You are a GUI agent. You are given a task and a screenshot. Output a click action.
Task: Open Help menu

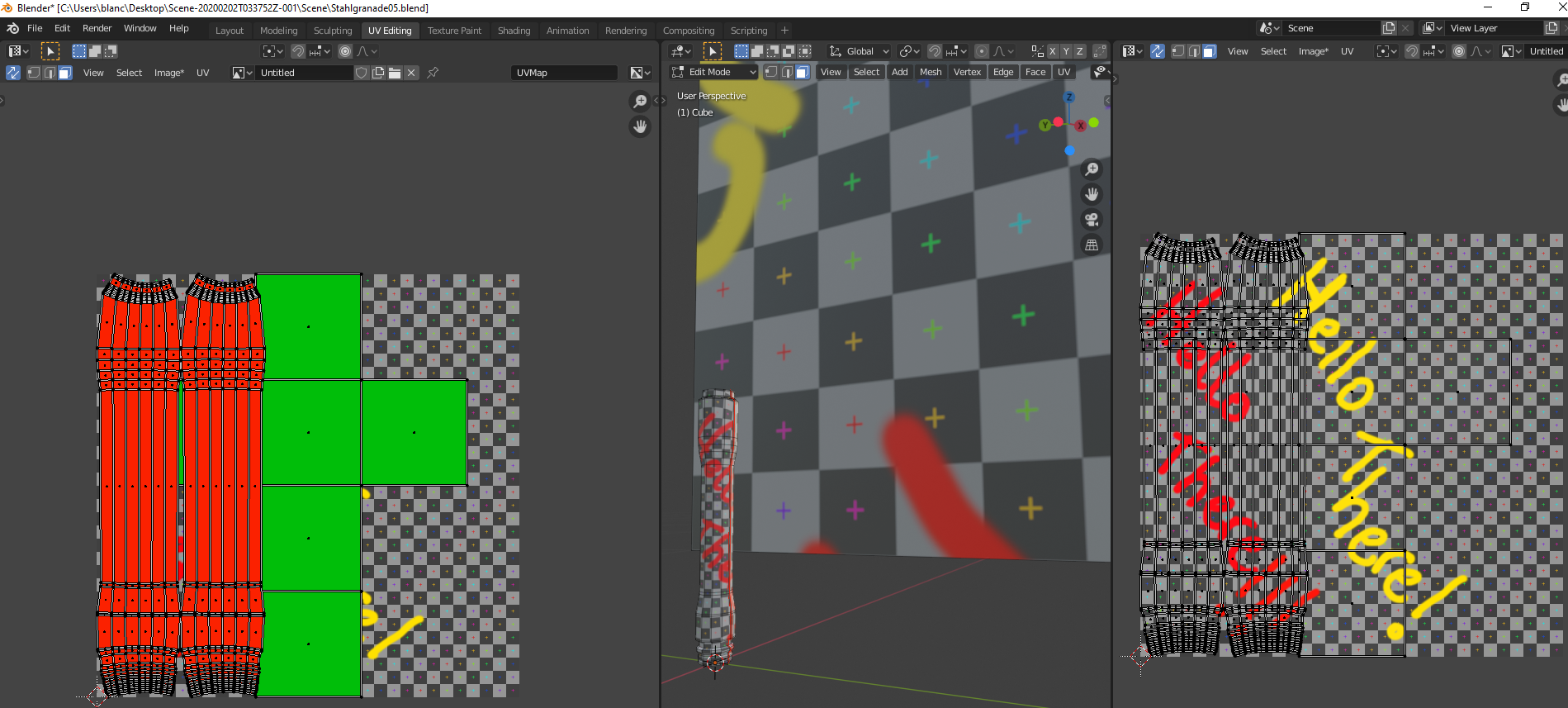click(179, 28)
